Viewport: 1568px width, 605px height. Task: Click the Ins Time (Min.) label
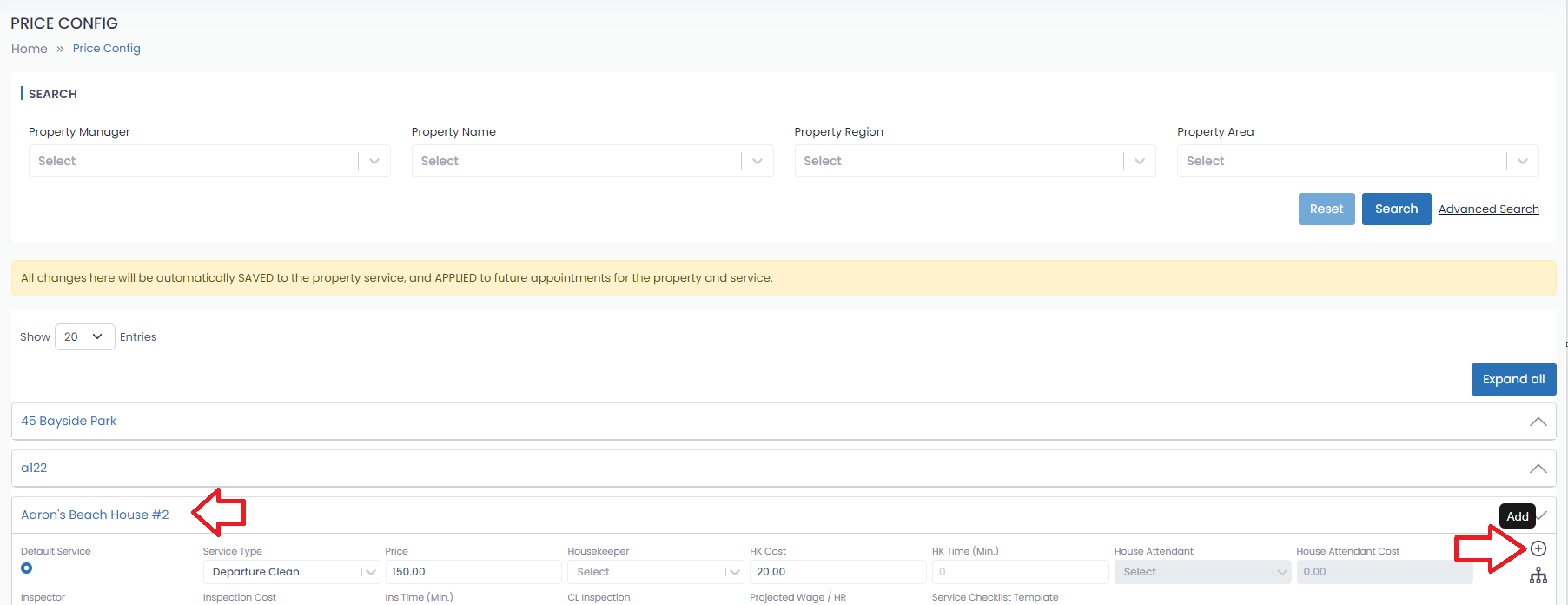pos(419,597)
